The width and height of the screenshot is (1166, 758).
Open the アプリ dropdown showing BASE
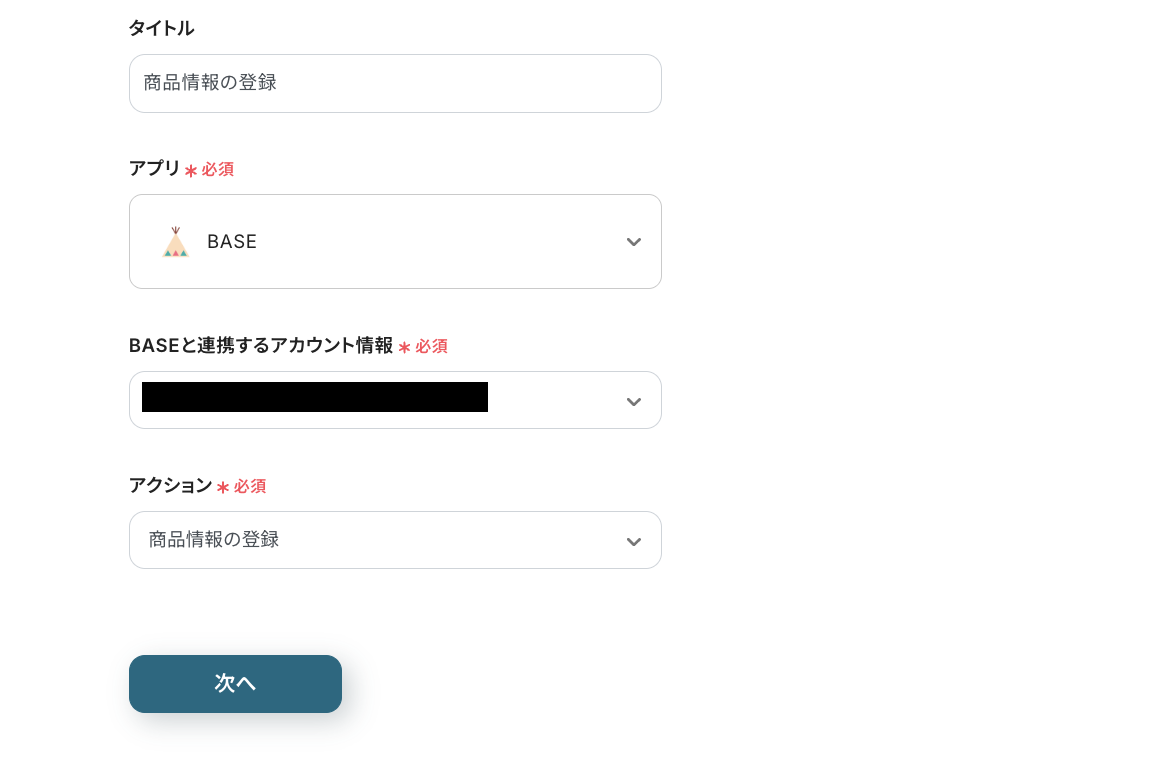(x=395, y=242)
